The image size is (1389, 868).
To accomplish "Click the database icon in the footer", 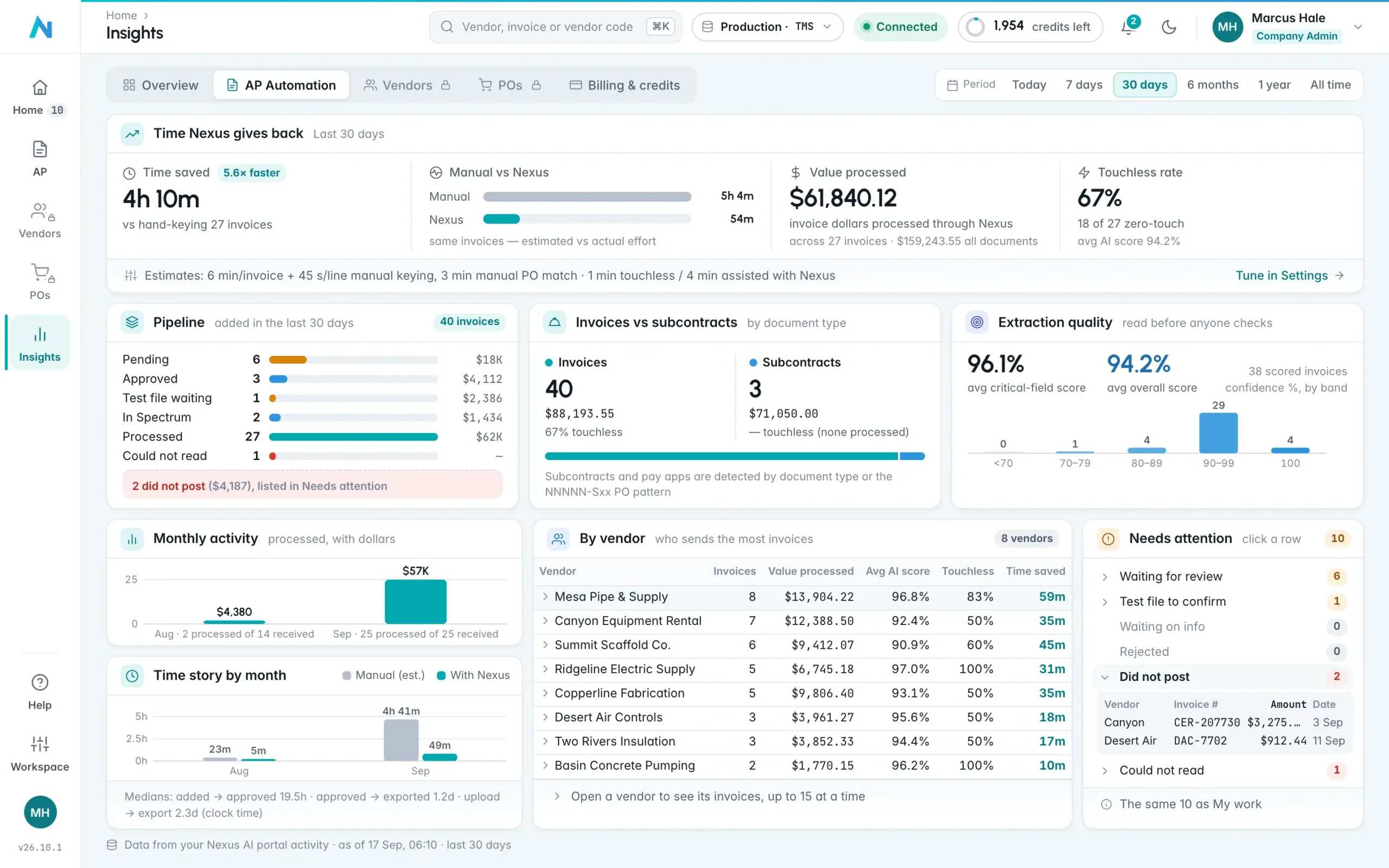I will pyautogui.click(x=112, y=845).
